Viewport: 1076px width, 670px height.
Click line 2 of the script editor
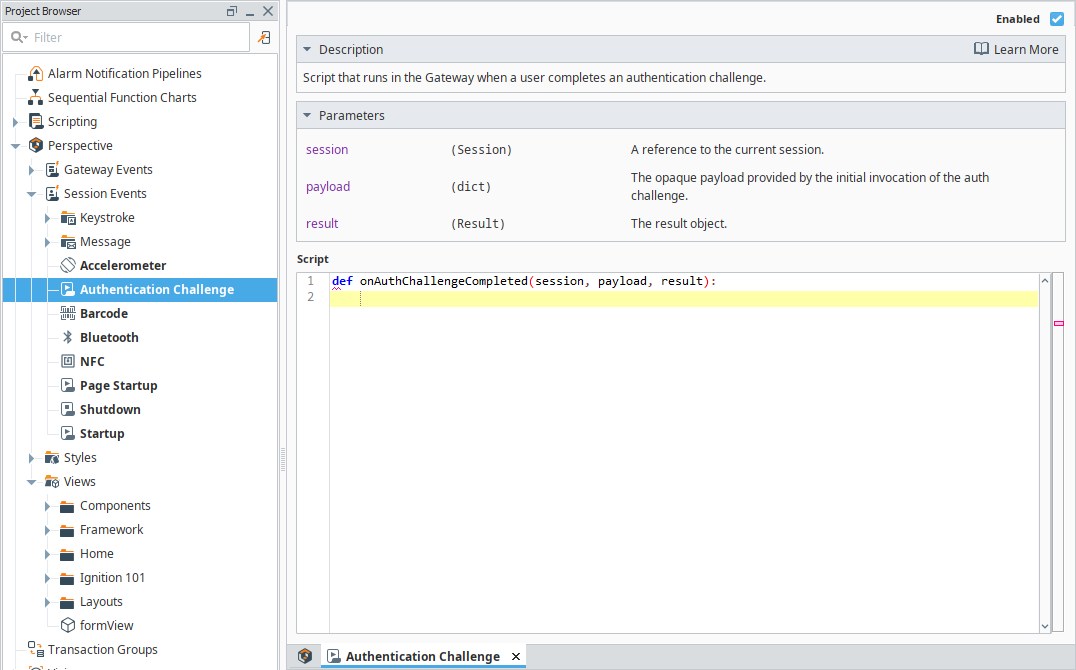click(683, 298)
